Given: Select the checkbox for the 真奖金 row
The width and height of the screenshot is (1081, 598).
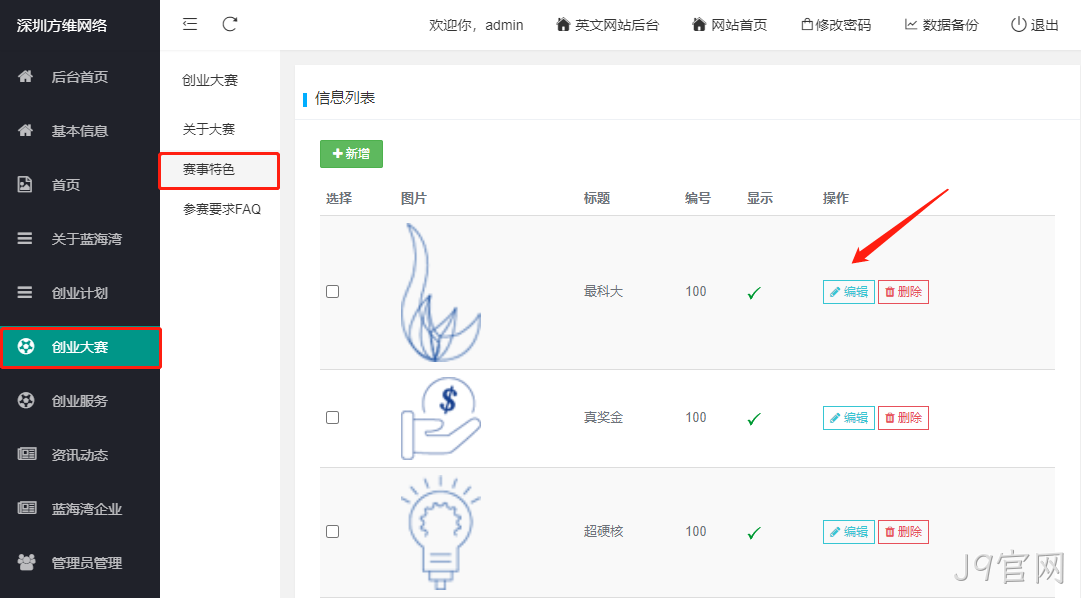Looking at the screenshot, I should click(332, 418).
